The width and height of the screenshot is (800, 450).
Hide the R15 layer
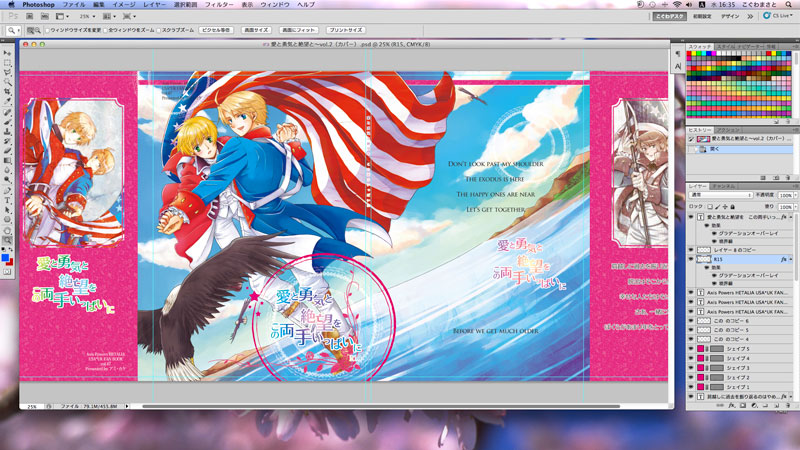pos(690,259)
